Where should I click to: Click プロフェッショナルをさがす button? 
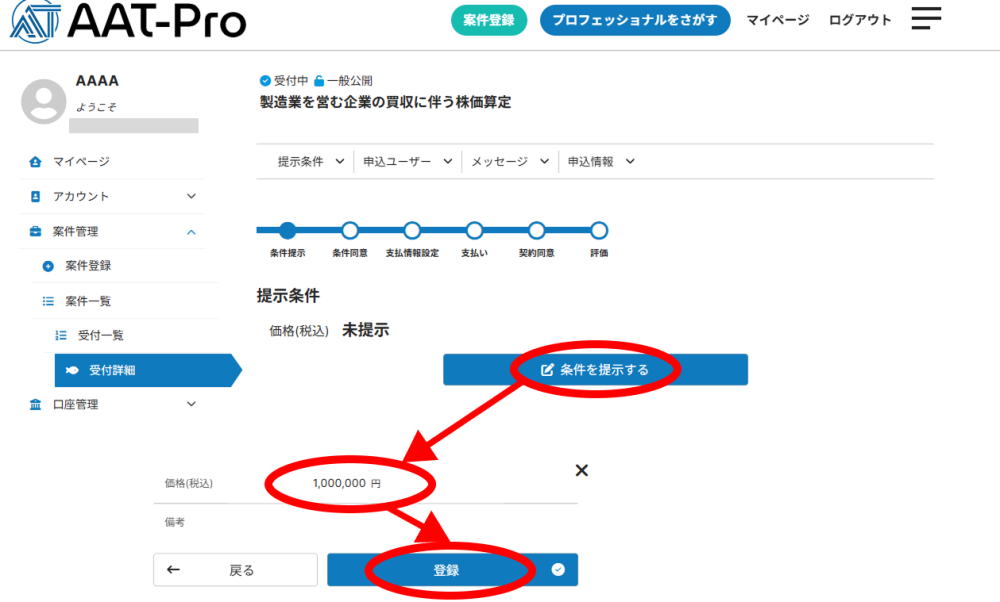[x=635, y=20]
